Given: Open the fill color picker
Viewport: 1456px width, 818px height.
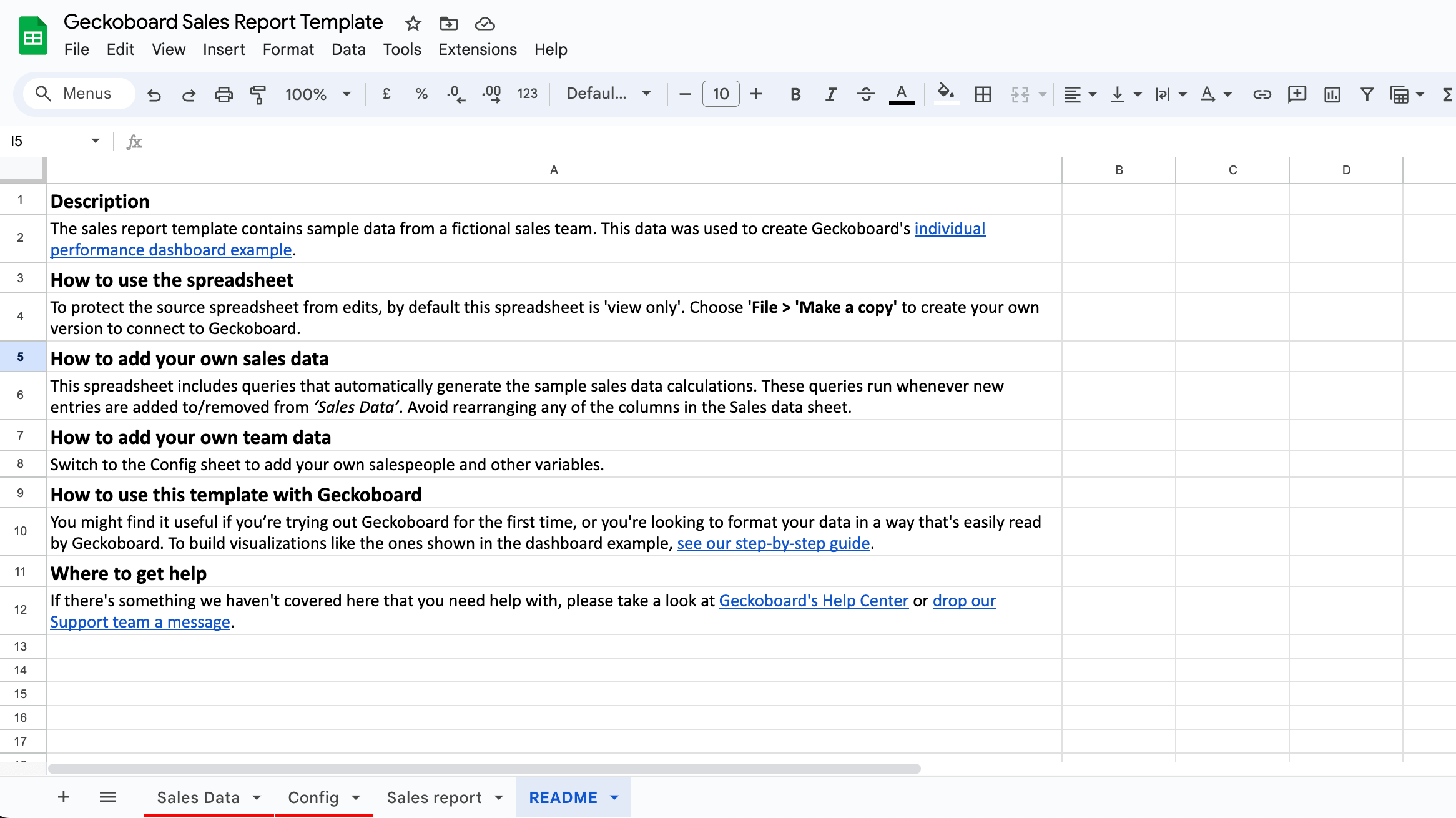Looking at the screenshot, I should pyautogui.click(x=945, y=94).
